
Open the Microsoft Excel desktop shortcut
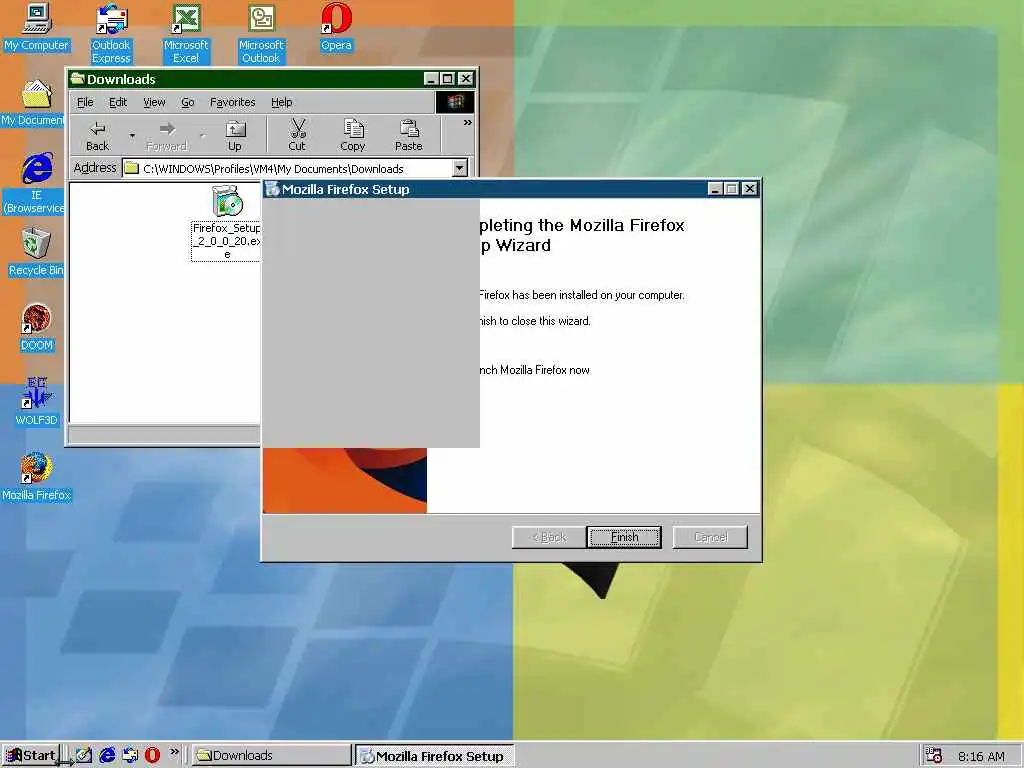(186, 33)
